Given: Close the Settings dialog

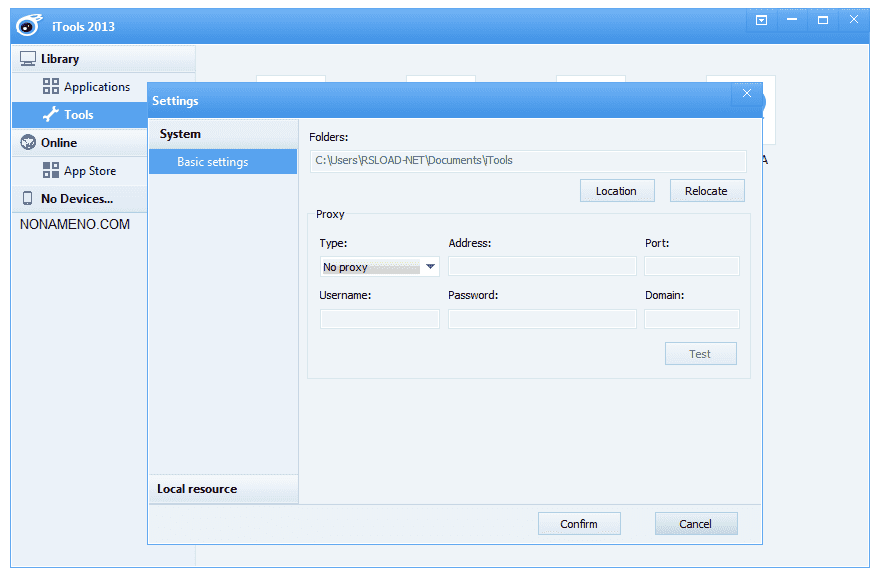Looking at the screenshot, I should pos(746,94).
